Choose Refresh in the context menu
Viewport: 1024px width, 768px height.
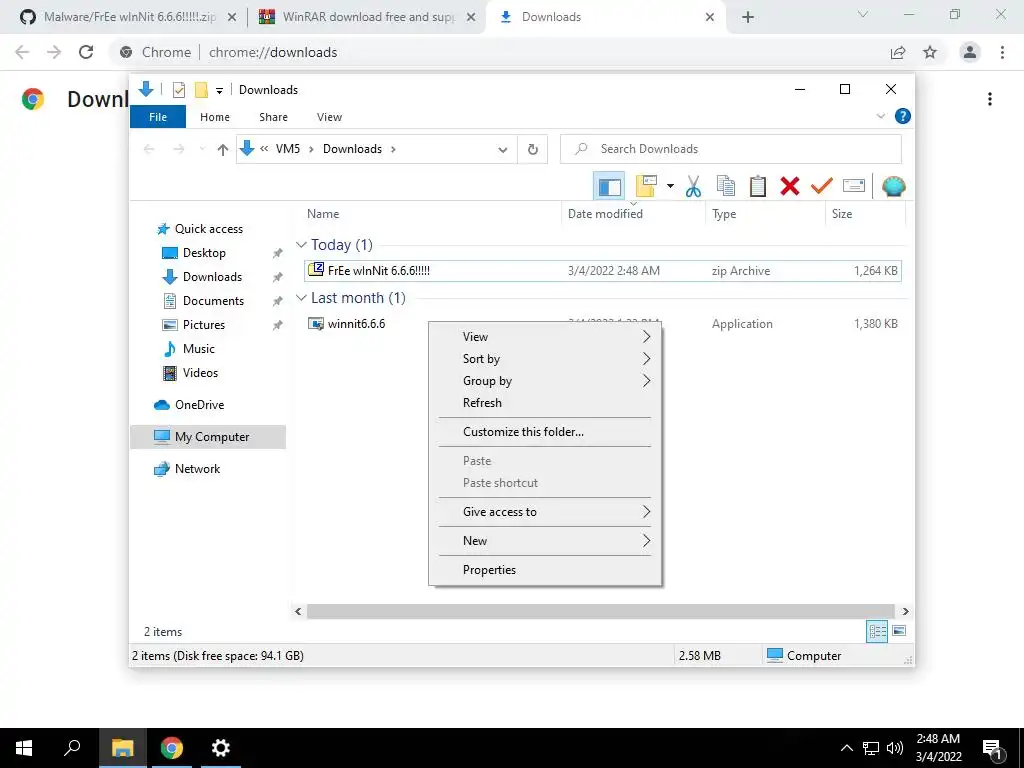[545, 403]
